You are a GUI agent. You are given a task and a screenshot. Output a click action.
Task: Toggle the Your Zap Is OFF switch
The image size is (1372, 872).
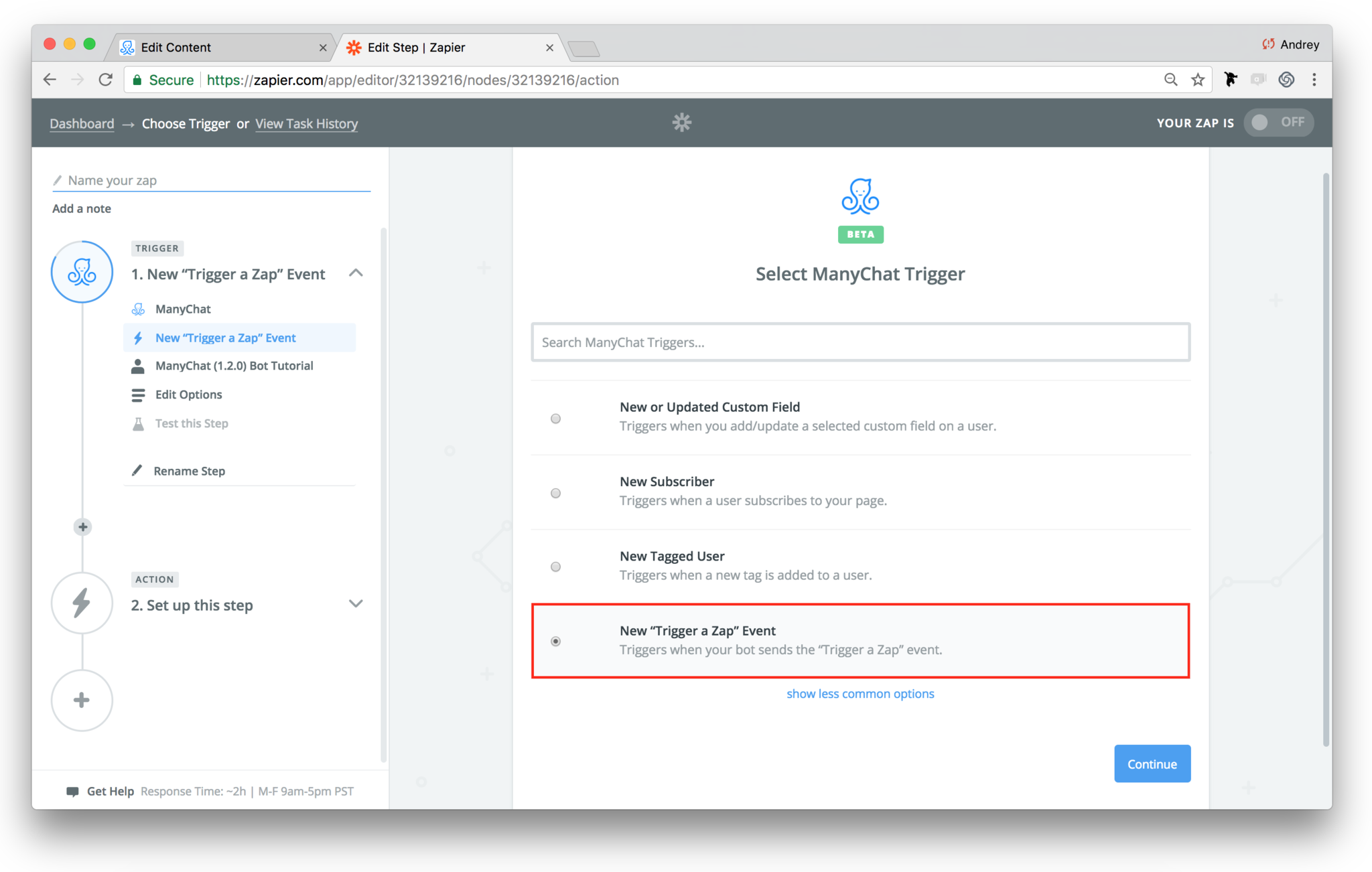(1278, 123)
